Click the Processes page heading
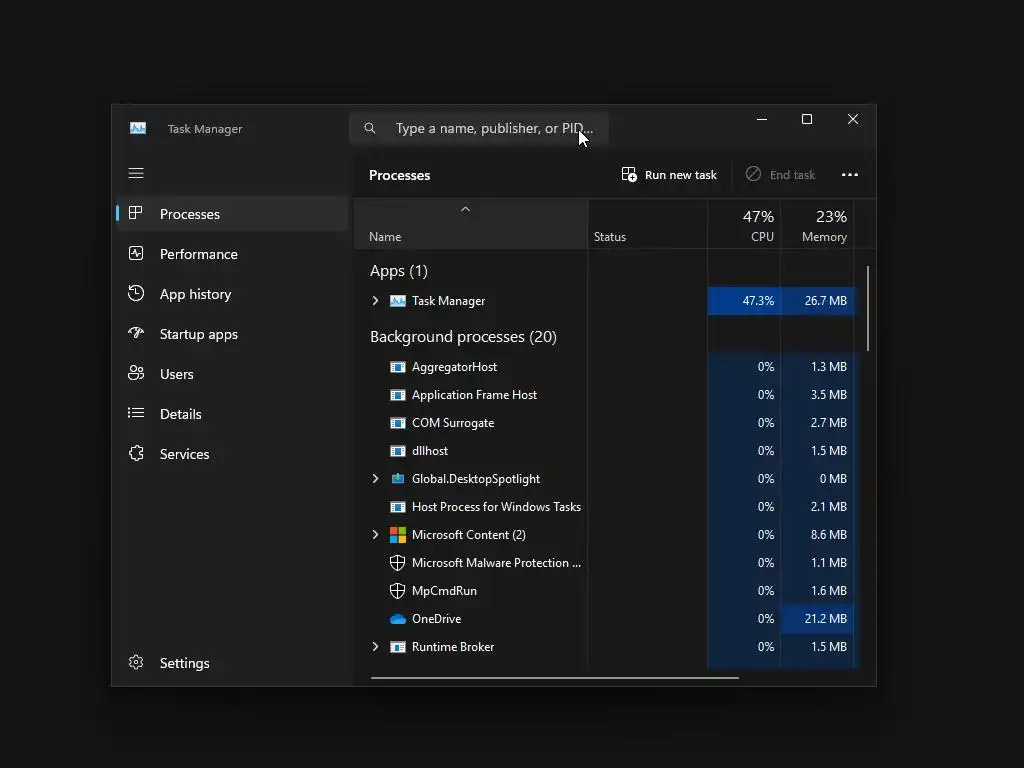Viewport: 1024px width, 768px height. pyautogui.click(x=400, y=175)
